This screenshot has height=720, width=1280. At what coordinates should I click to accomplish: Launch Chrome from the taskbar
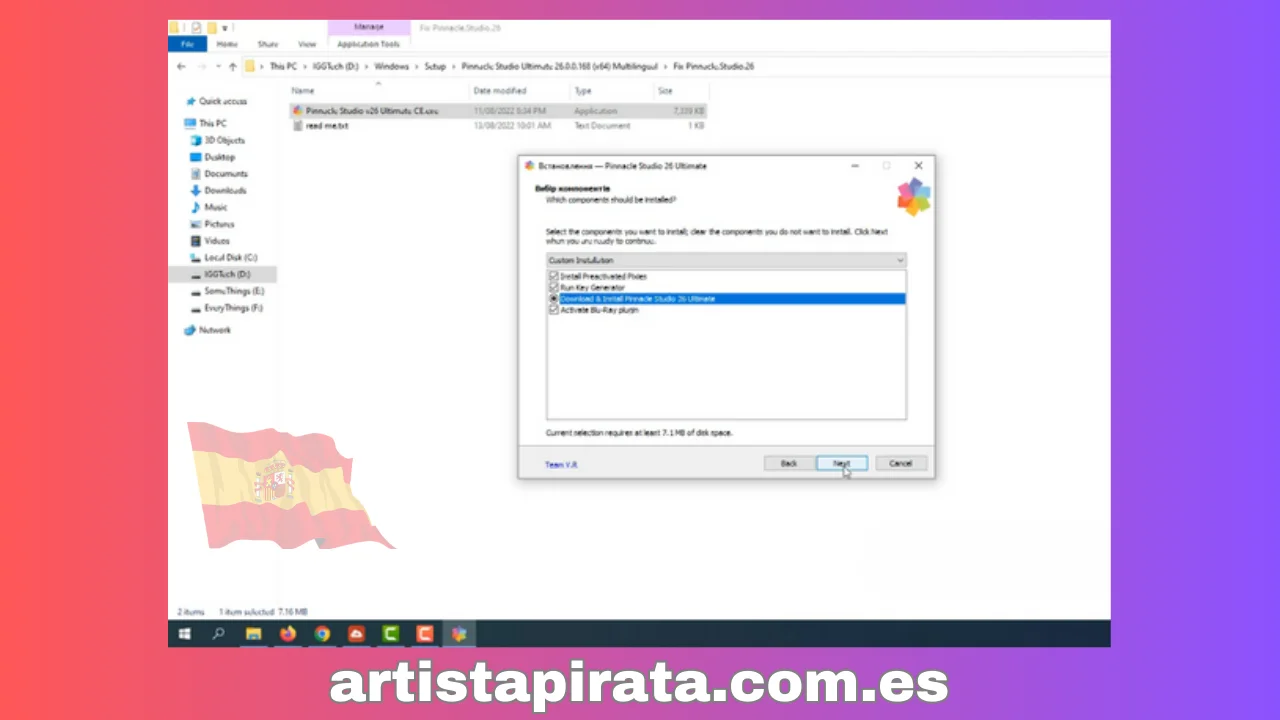(322, 634)
